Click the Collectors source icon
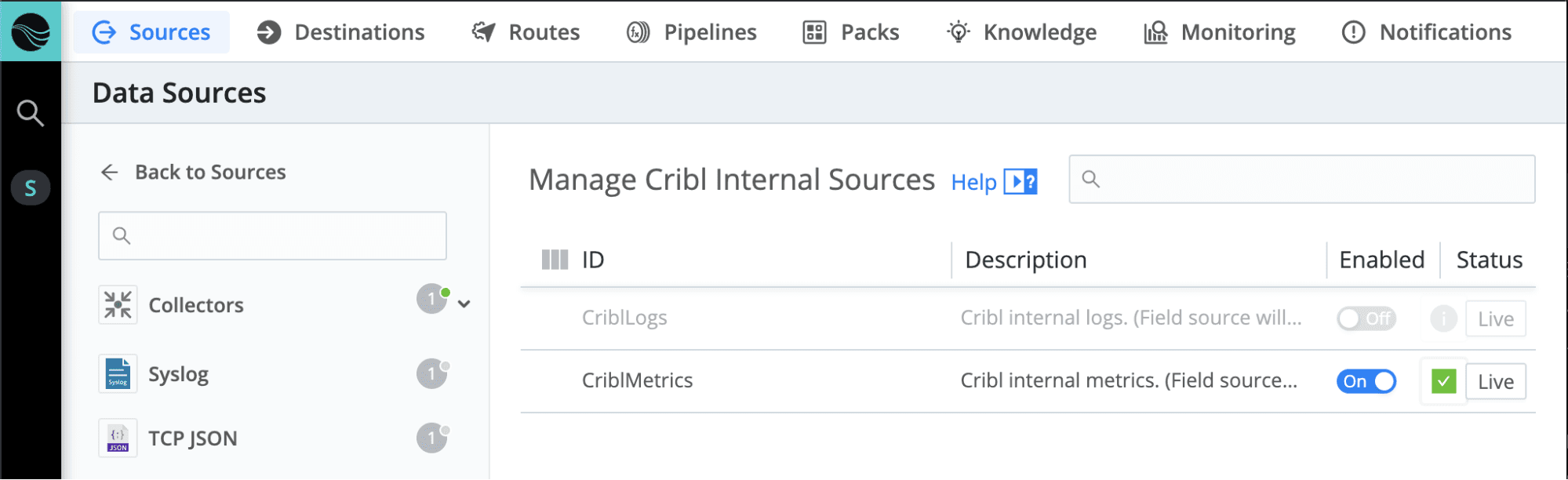 point(118,305)
